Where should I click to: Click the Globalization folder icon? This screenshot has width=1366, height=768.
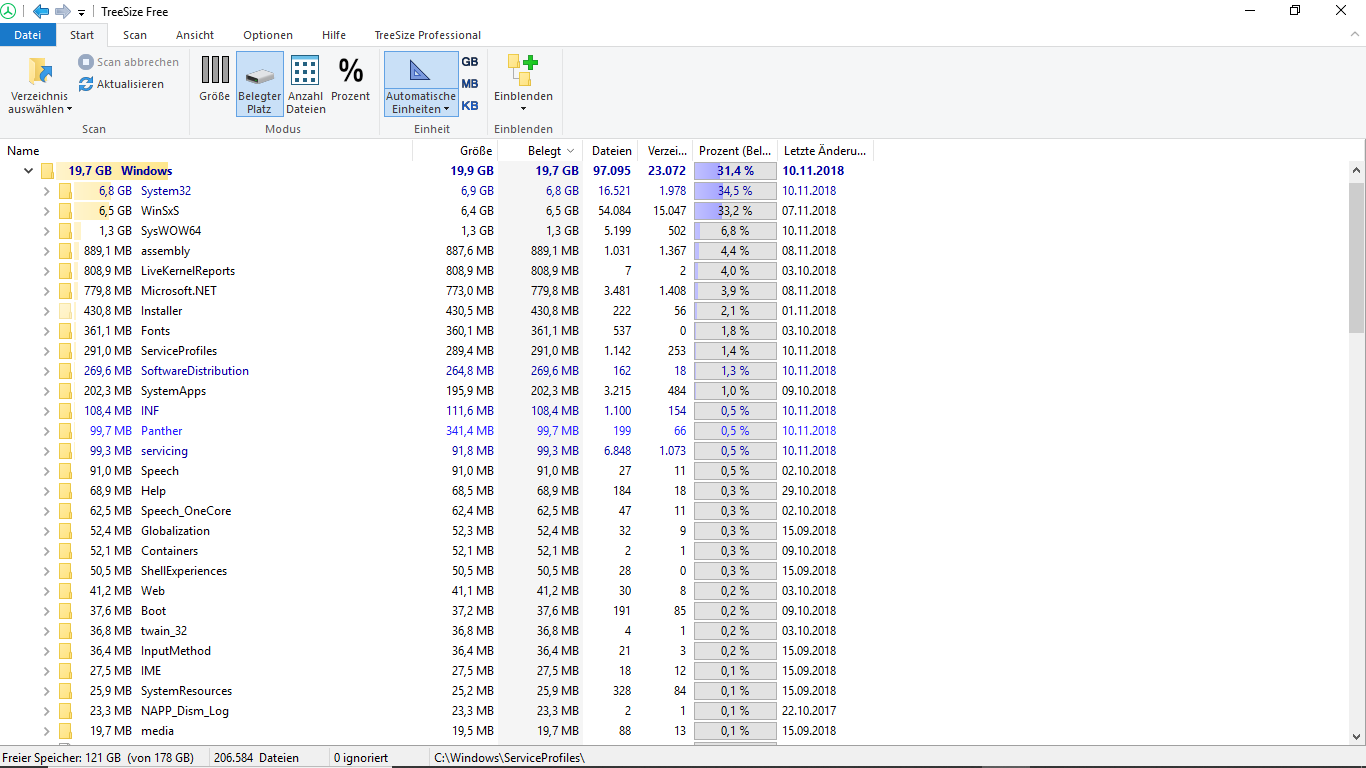pyautogui.click(x=65, y=531)
